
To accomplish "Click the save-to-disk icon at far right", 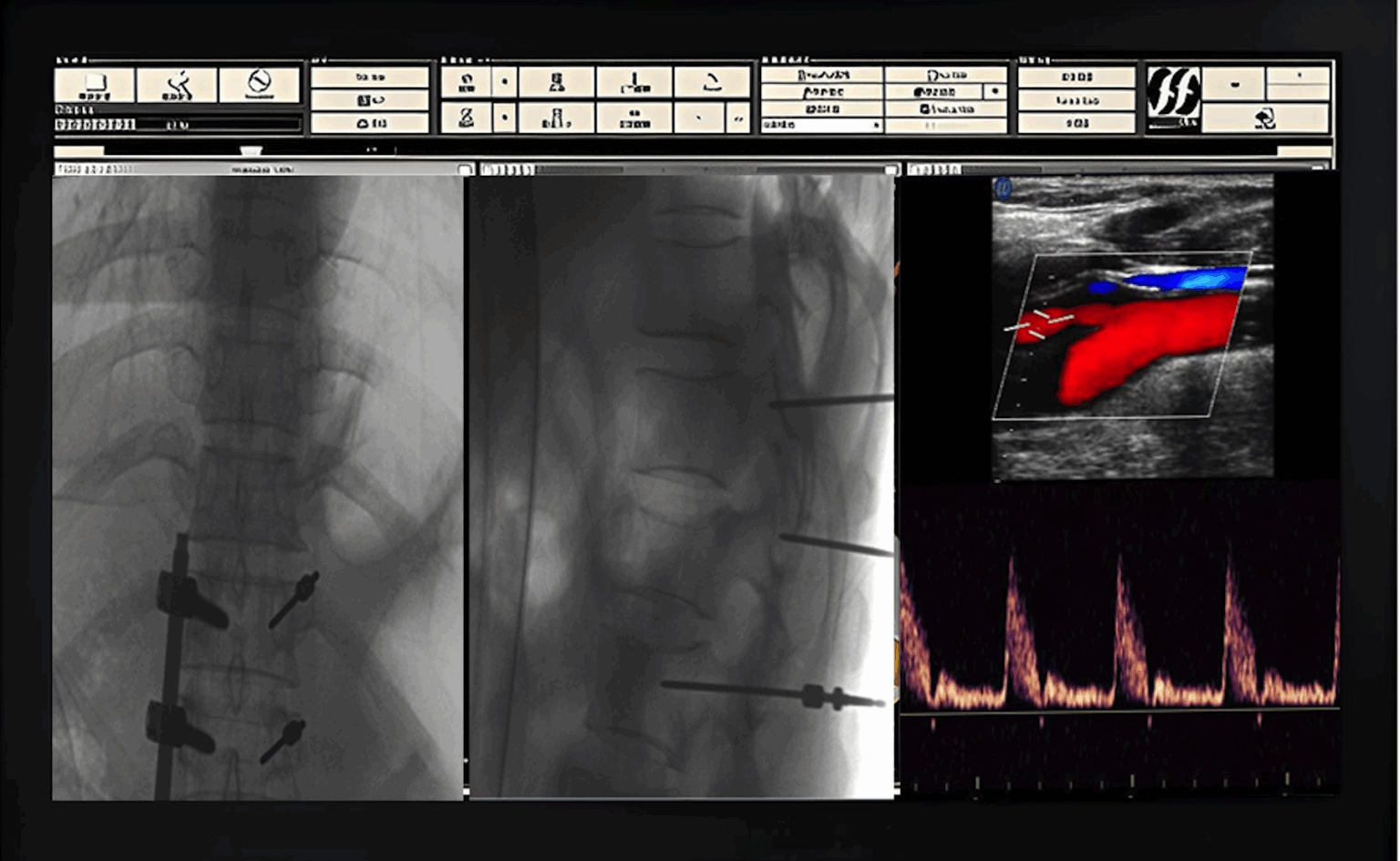I will click(1267, 120).
